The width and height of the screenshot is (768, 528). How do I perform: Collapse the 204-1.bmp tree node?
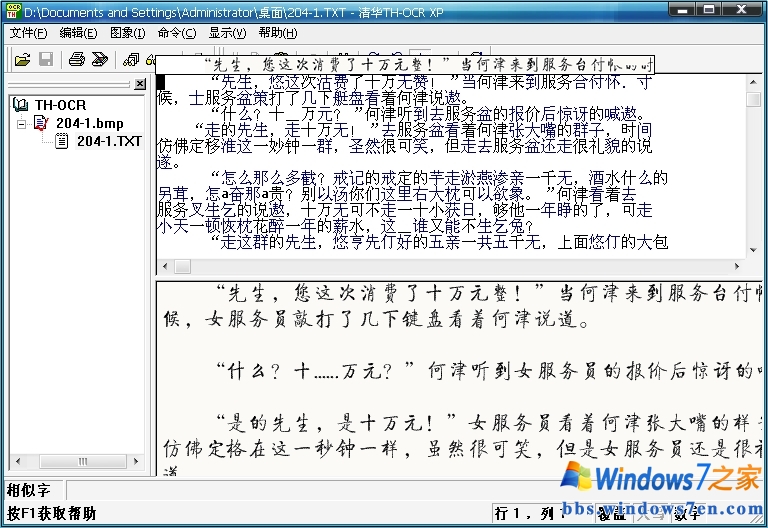22,123
